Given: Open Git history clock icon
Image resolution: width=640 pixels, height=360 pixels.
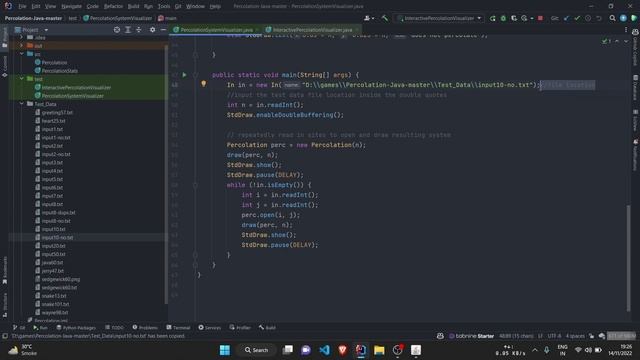Looking at the screenshot, I should coord(588,18).
